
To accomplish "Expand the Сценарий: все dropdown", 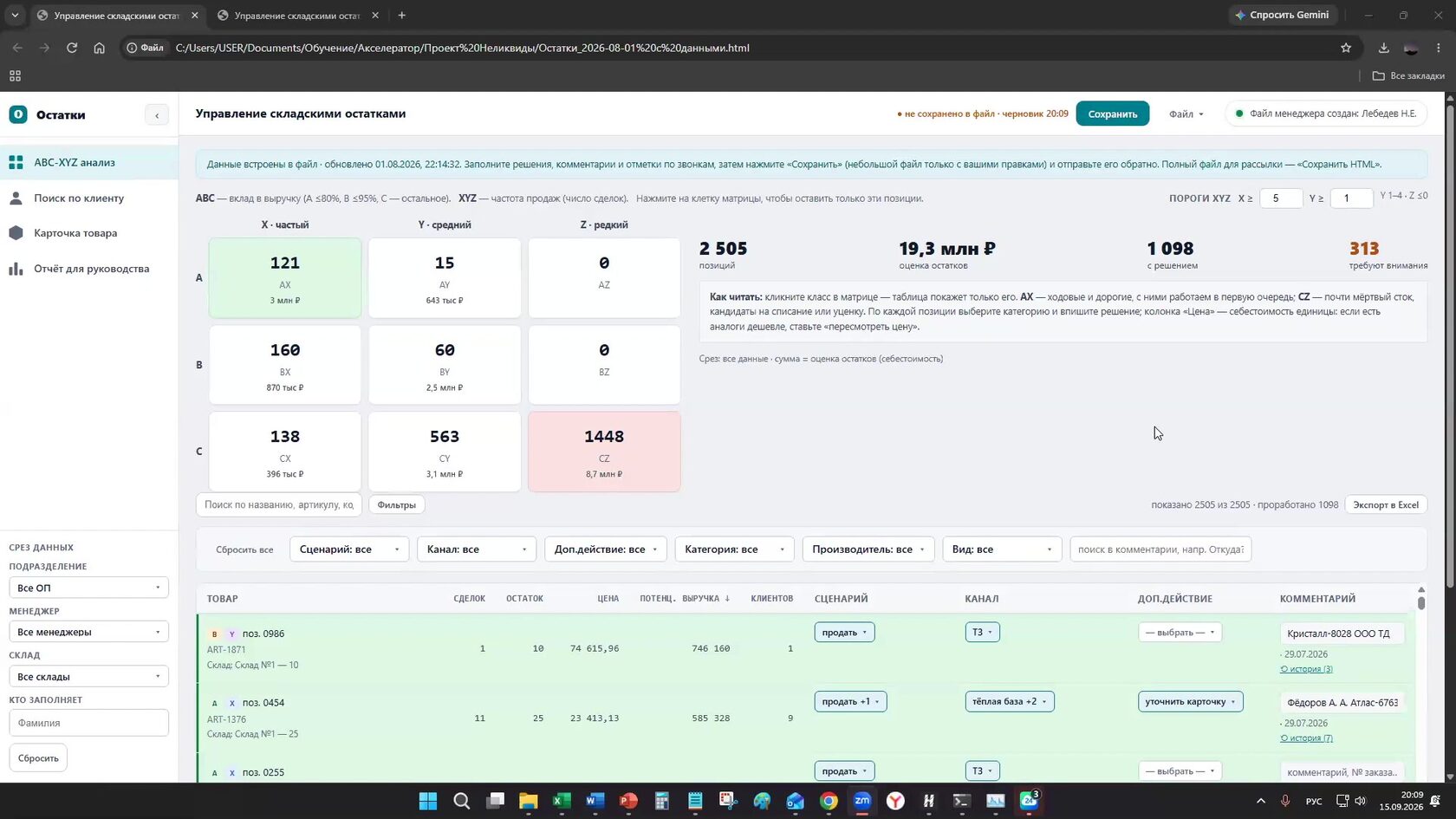I will [x=349, y=549].
